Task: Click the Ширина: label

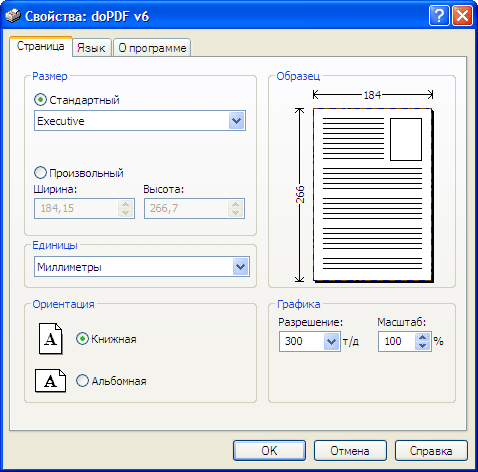Action: click(55, 189)
